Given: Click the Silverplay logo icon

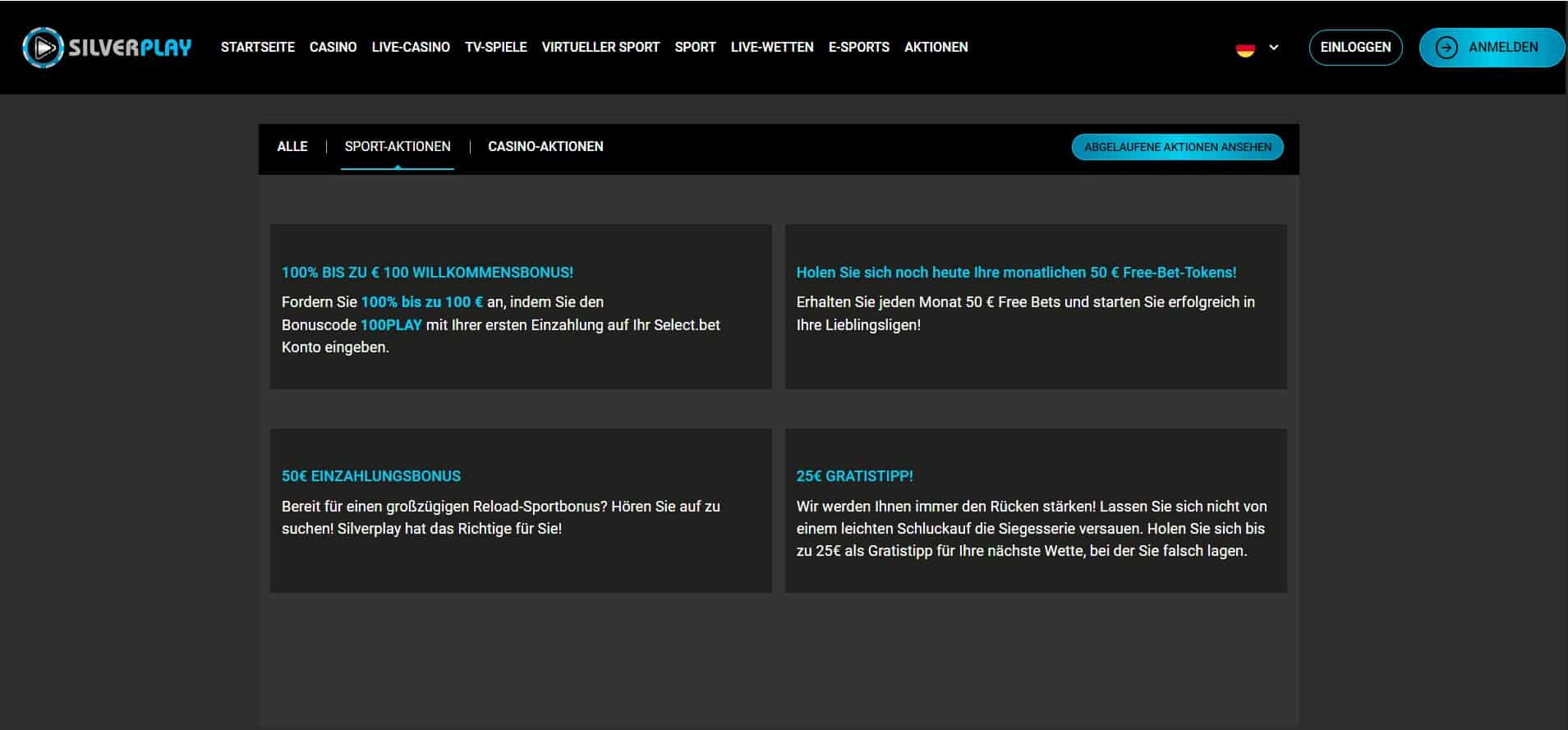Looking at the screenshot, I should pos(43,48).
